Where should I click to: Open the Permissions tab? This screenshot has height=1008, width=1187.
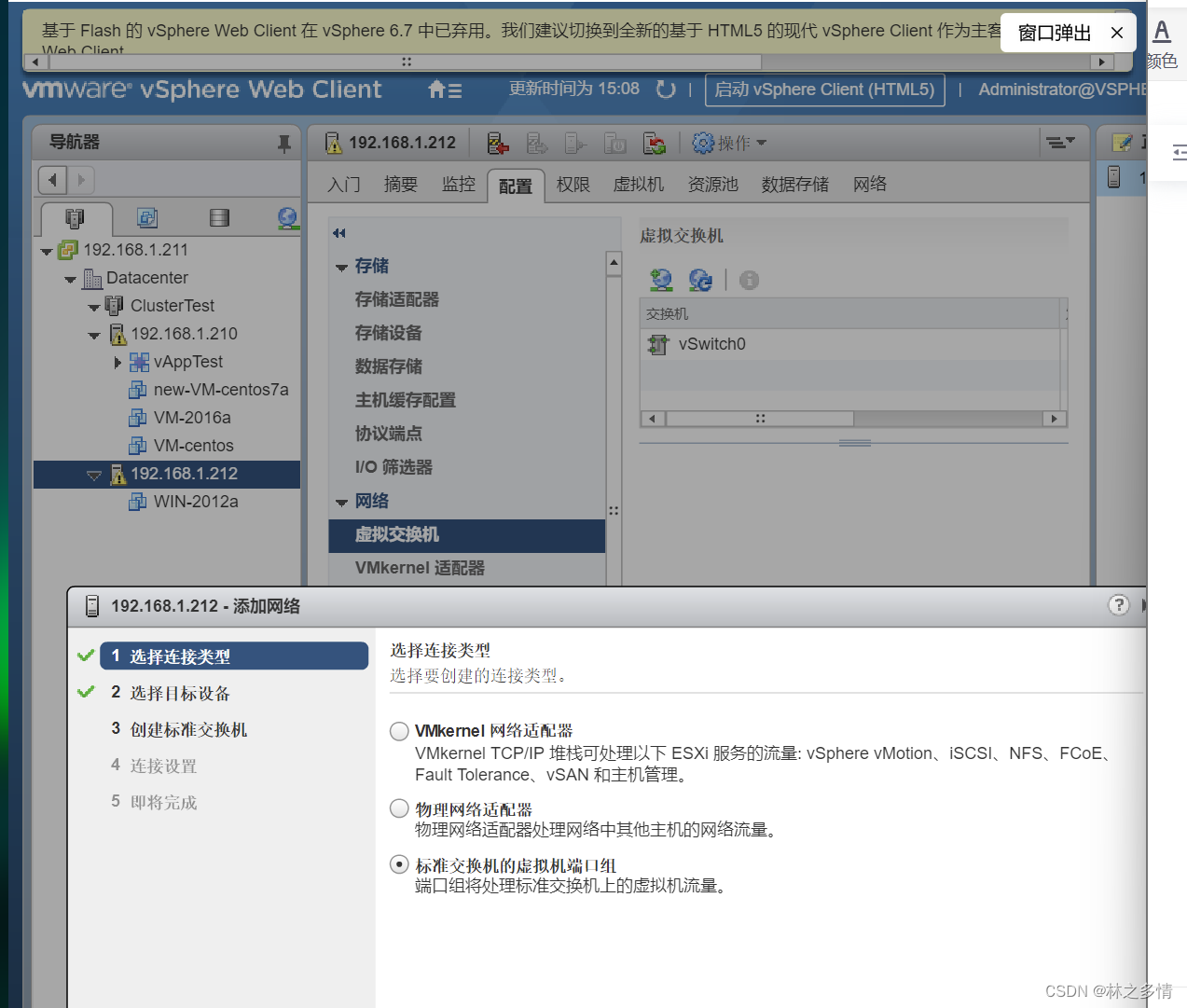(x=573, y=185)
